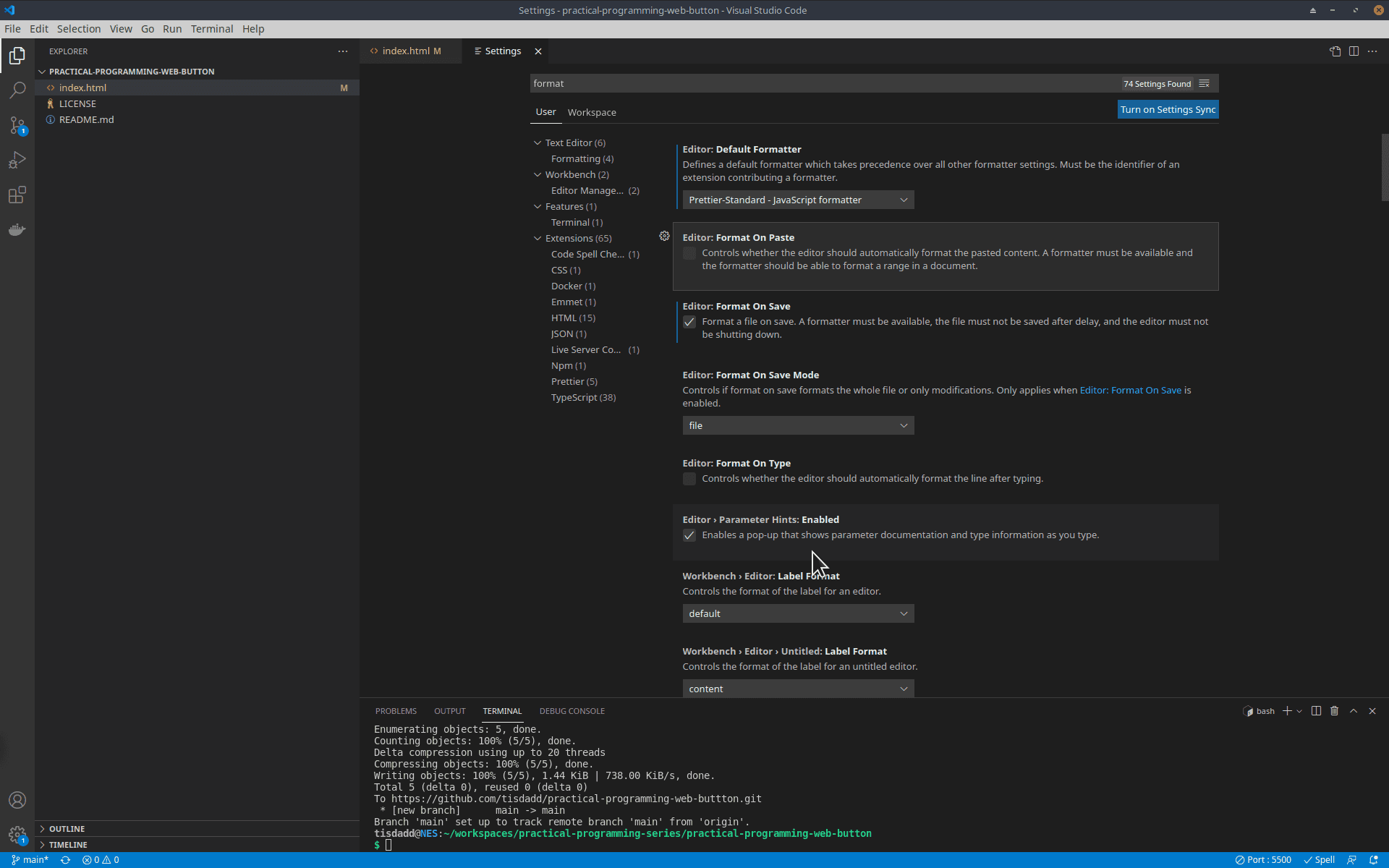Follow the Editor: Format On Save link
Image resolution: width=1389 pixels, height=868 pixels.
[1129, 390]
